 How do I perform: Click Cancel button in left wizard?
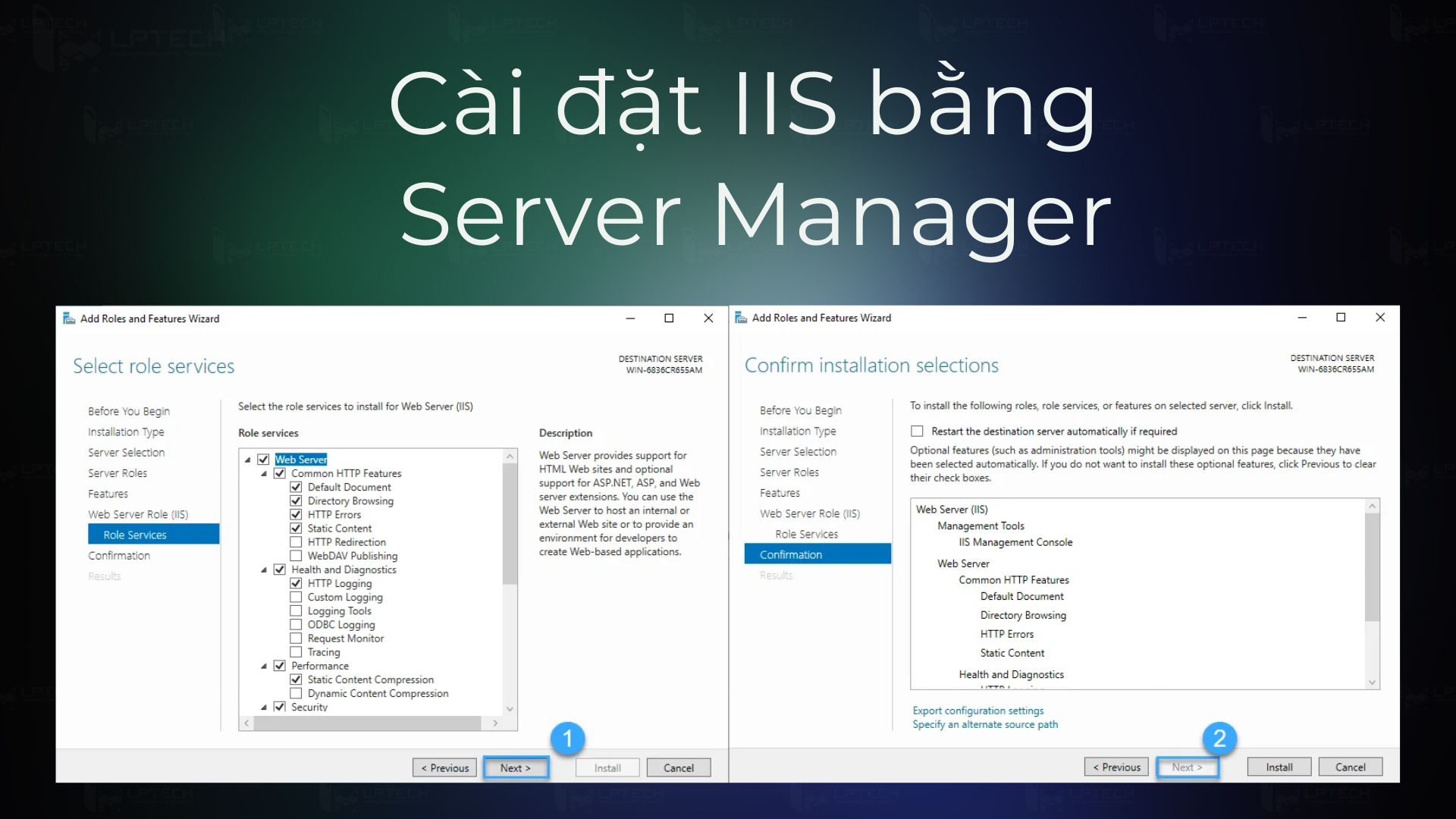click(x=679, y=767)
